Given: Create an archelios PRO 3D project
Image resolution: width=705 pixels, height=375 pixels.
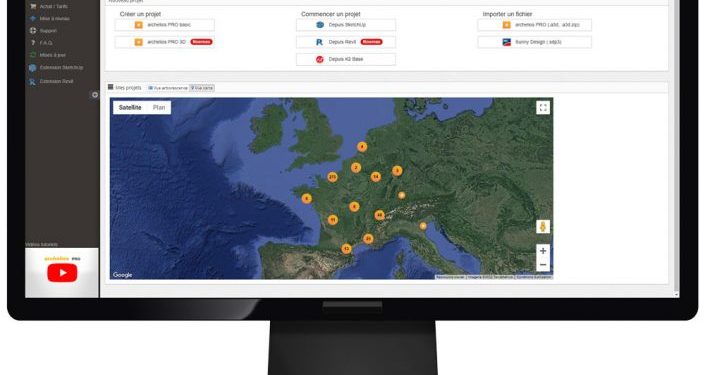Looking at the screenshot, I should 165,42.
